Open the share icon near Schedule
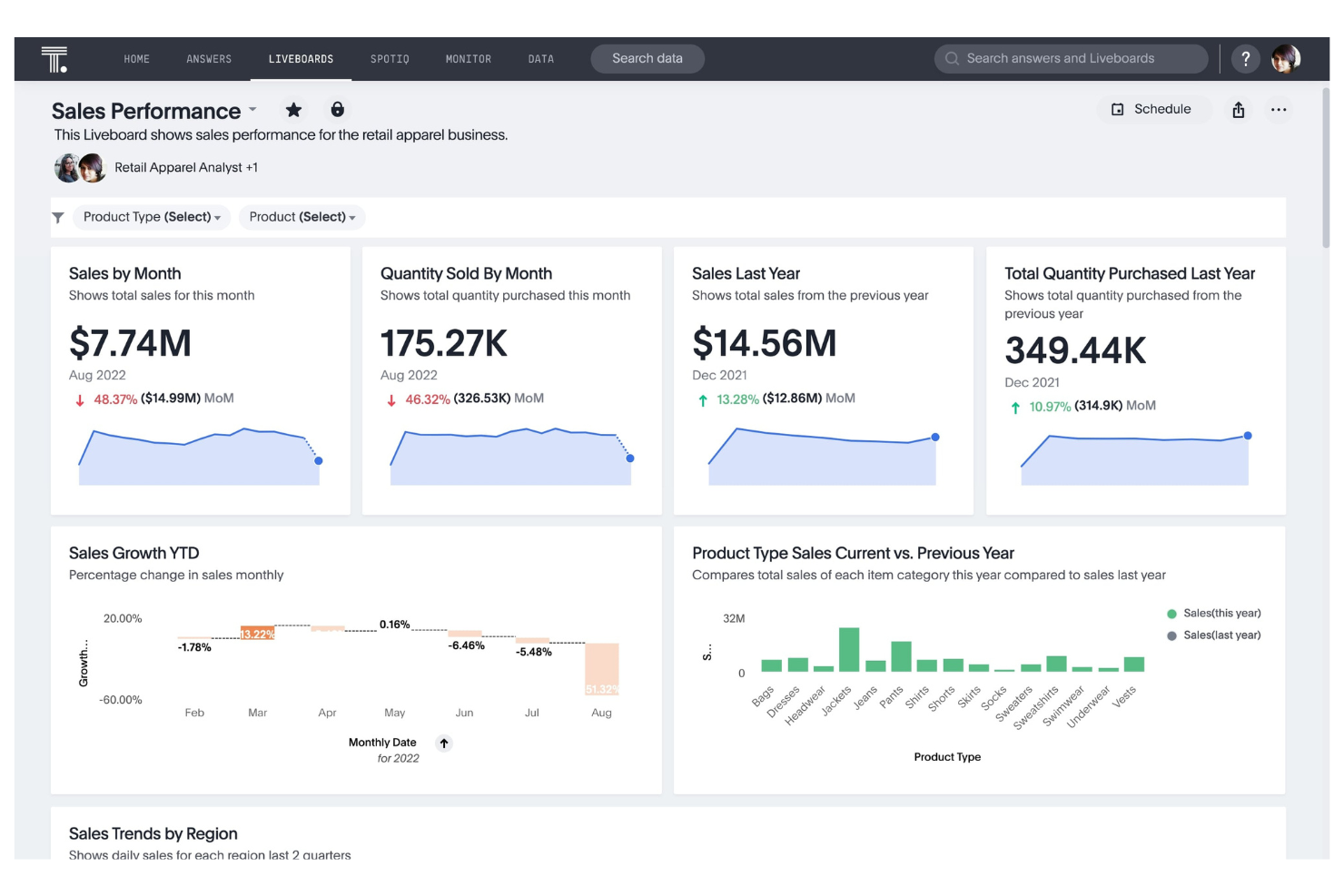 (1238, 109)
